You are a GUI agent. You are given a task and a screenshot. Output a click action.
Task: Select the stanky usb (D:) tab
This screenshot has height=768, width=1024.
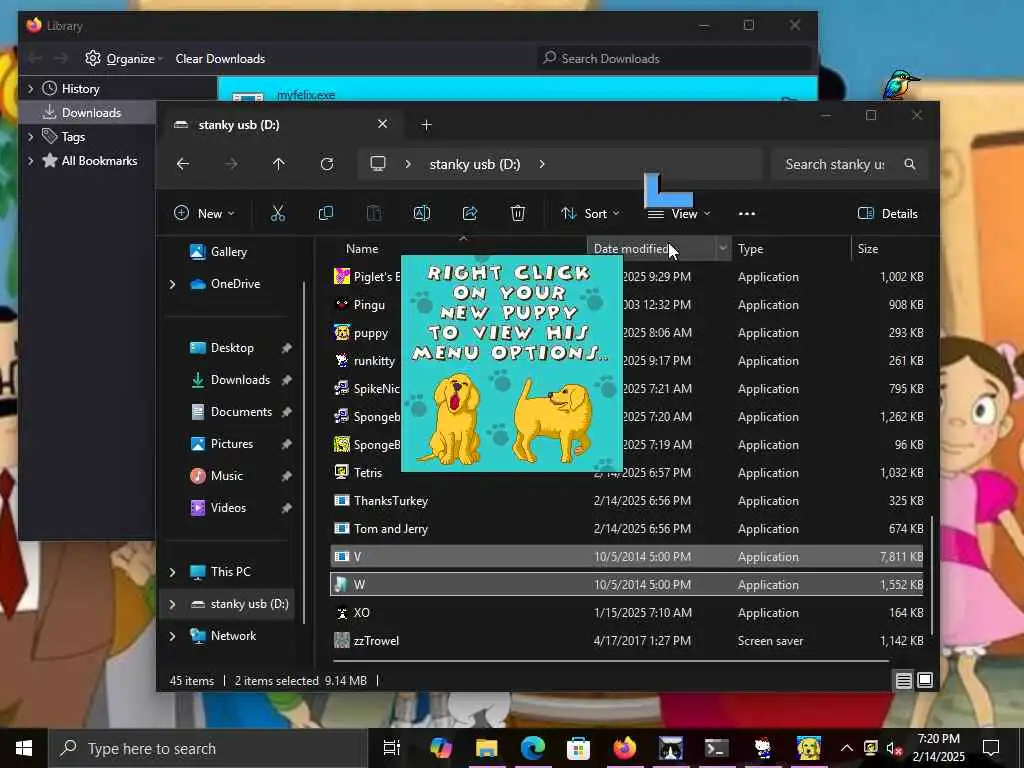[x=283, y=125]
